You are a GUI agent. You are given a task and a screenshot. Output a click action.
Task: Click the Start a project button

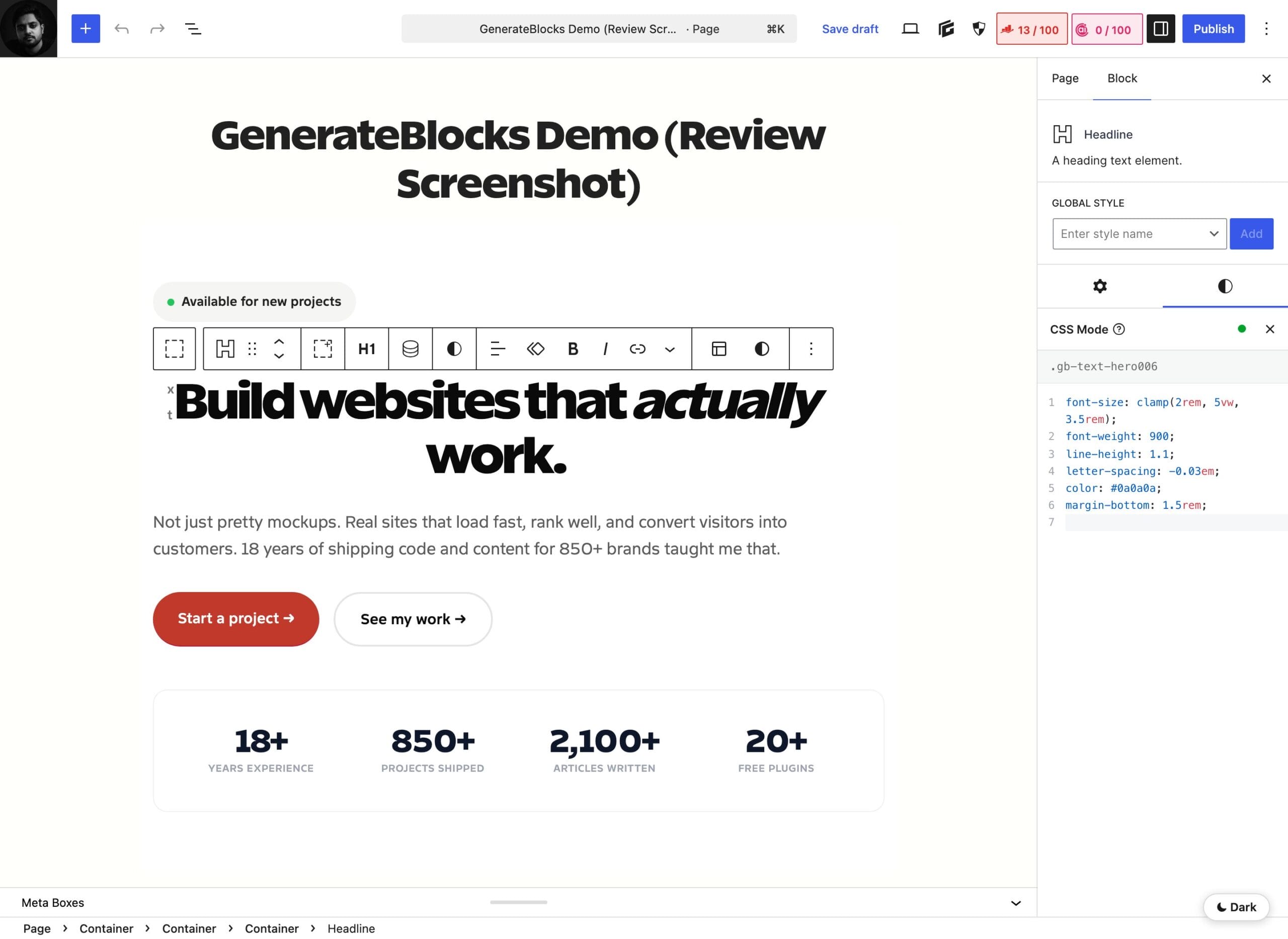tap(235, 619)
